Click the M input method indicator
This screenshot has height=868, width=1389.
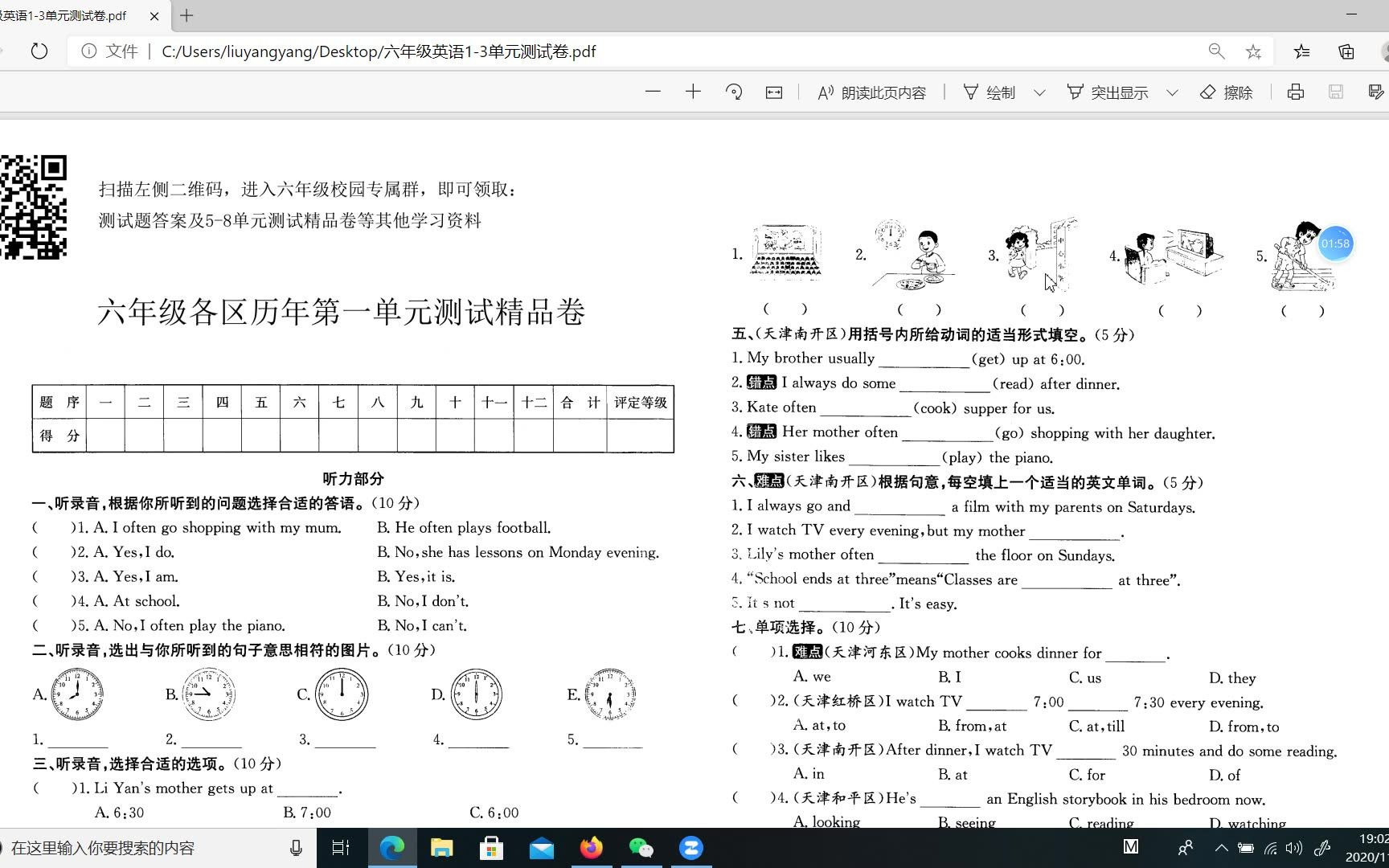(1131, 846)
